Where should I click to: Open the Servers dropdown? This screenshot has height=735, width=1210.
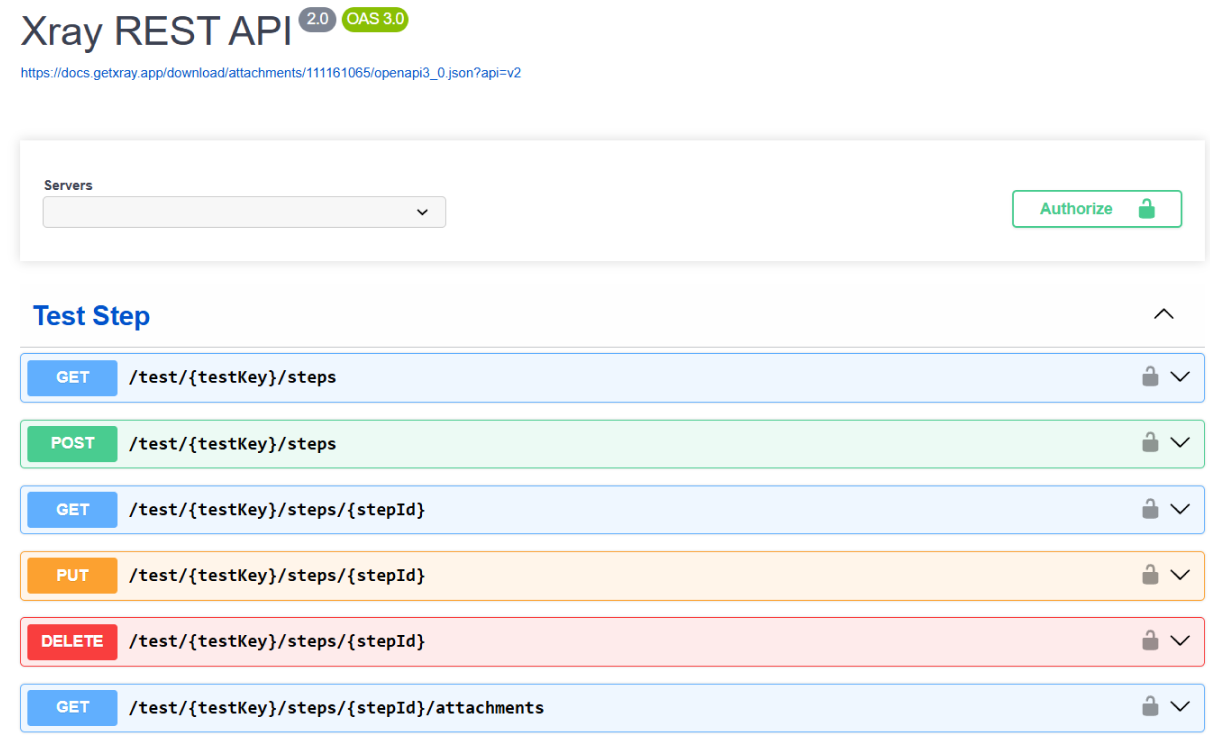pos(244,212)
